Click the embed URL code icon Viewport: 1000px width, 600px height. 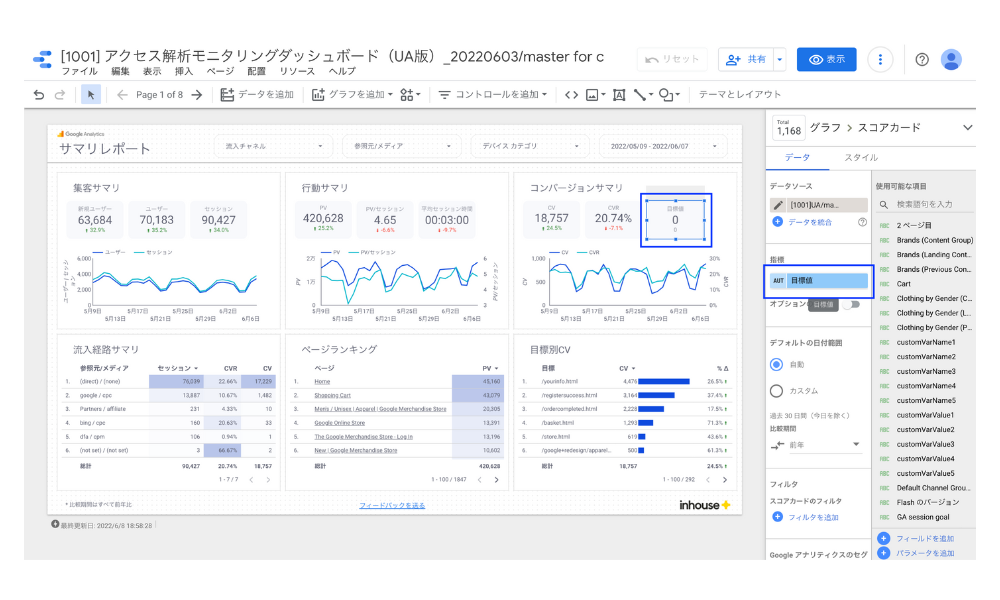571,94
